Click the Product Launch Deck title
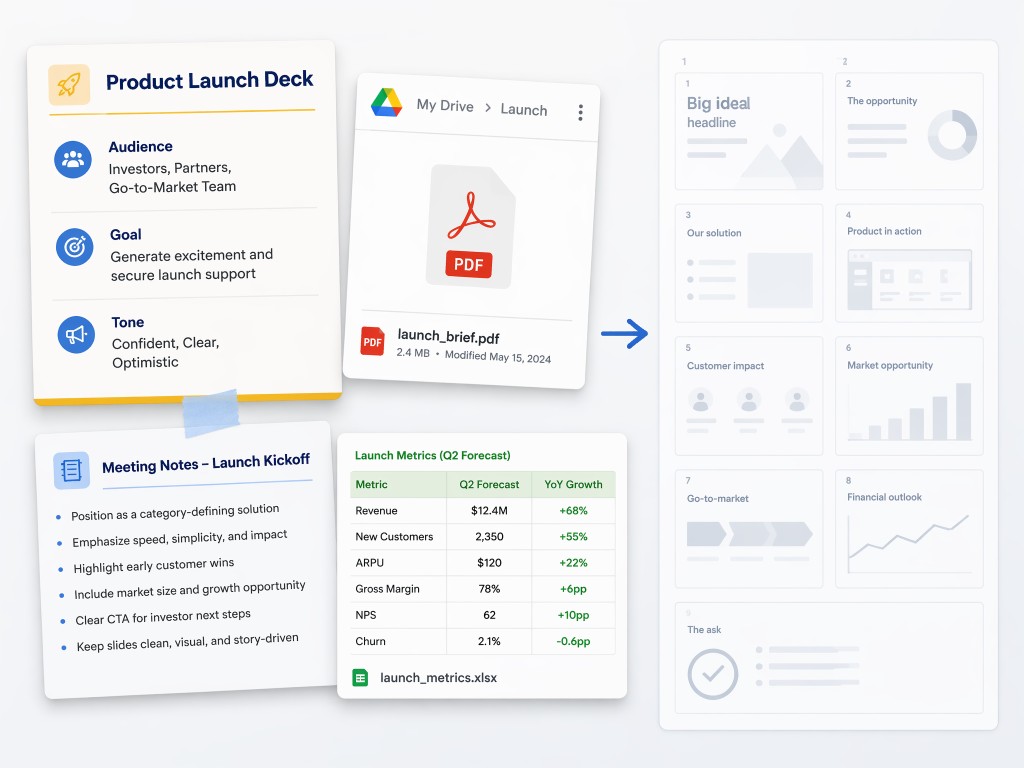The height and width of the screenshot is (768, 1024). click(x=210, y=80)
